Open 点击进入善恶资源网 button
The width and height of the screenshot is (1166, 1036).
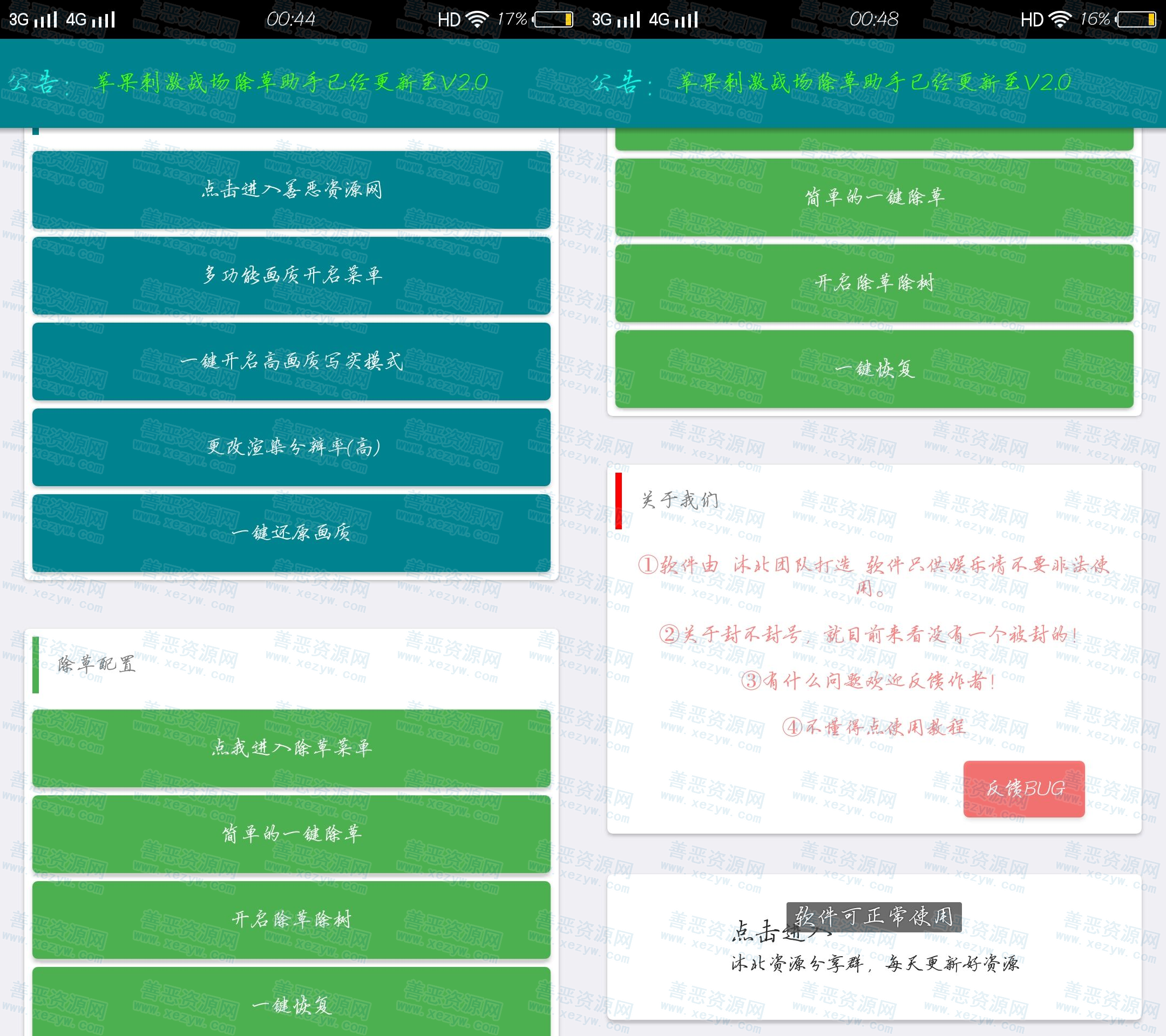point(291,190)
